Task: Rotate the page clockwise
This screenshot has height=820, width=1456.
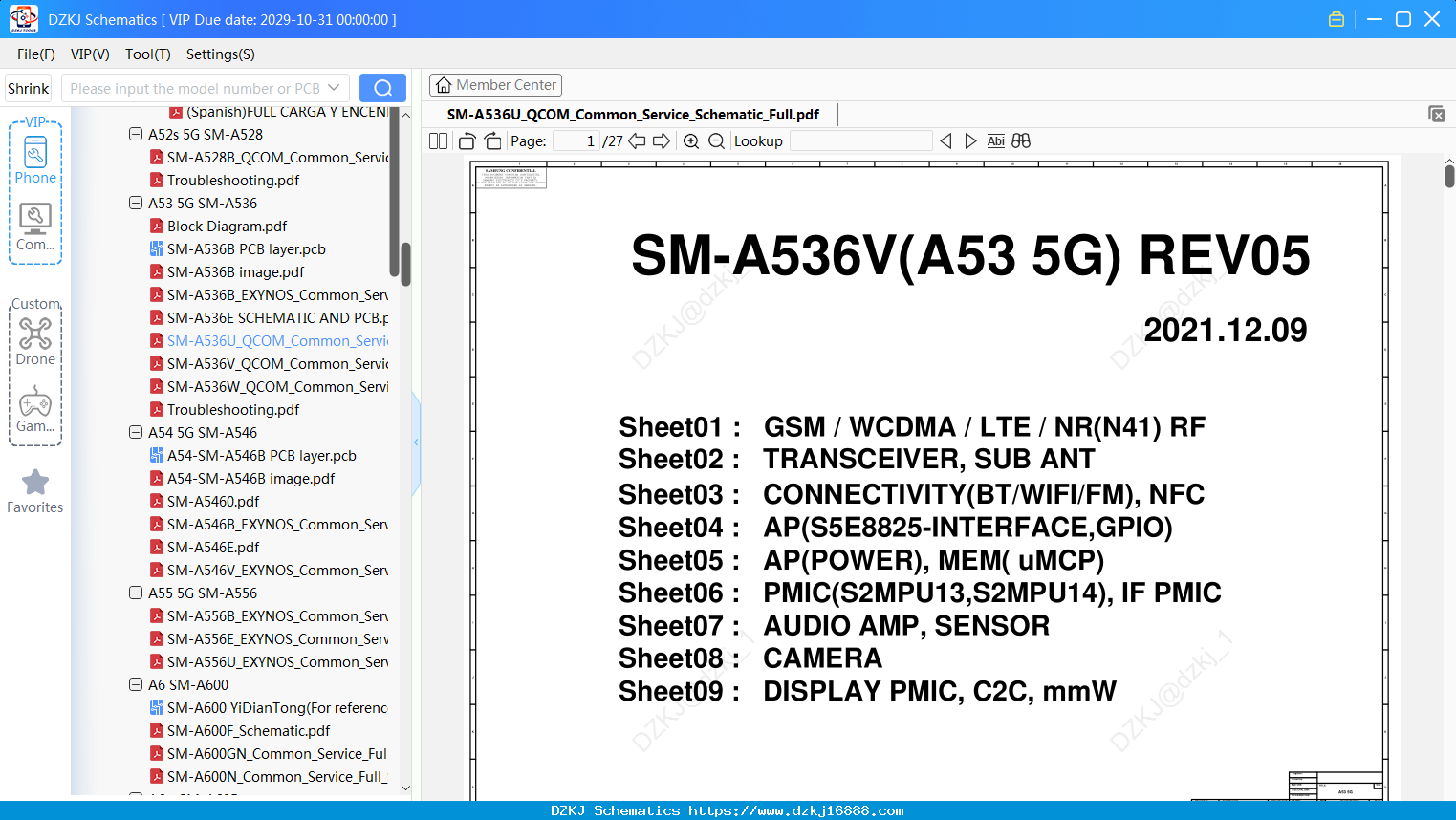Action: click(492, 141)
